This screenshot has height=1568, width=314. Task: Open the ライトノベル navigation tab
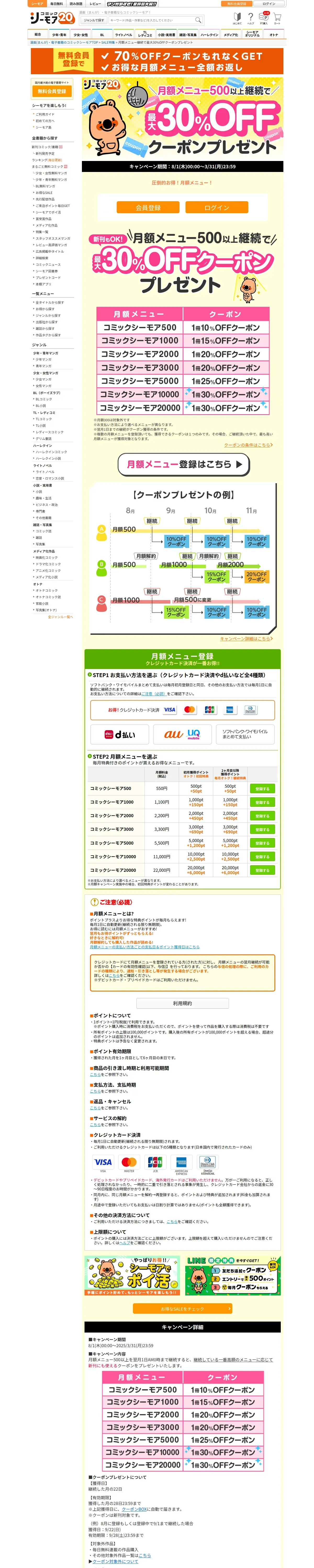123,35
